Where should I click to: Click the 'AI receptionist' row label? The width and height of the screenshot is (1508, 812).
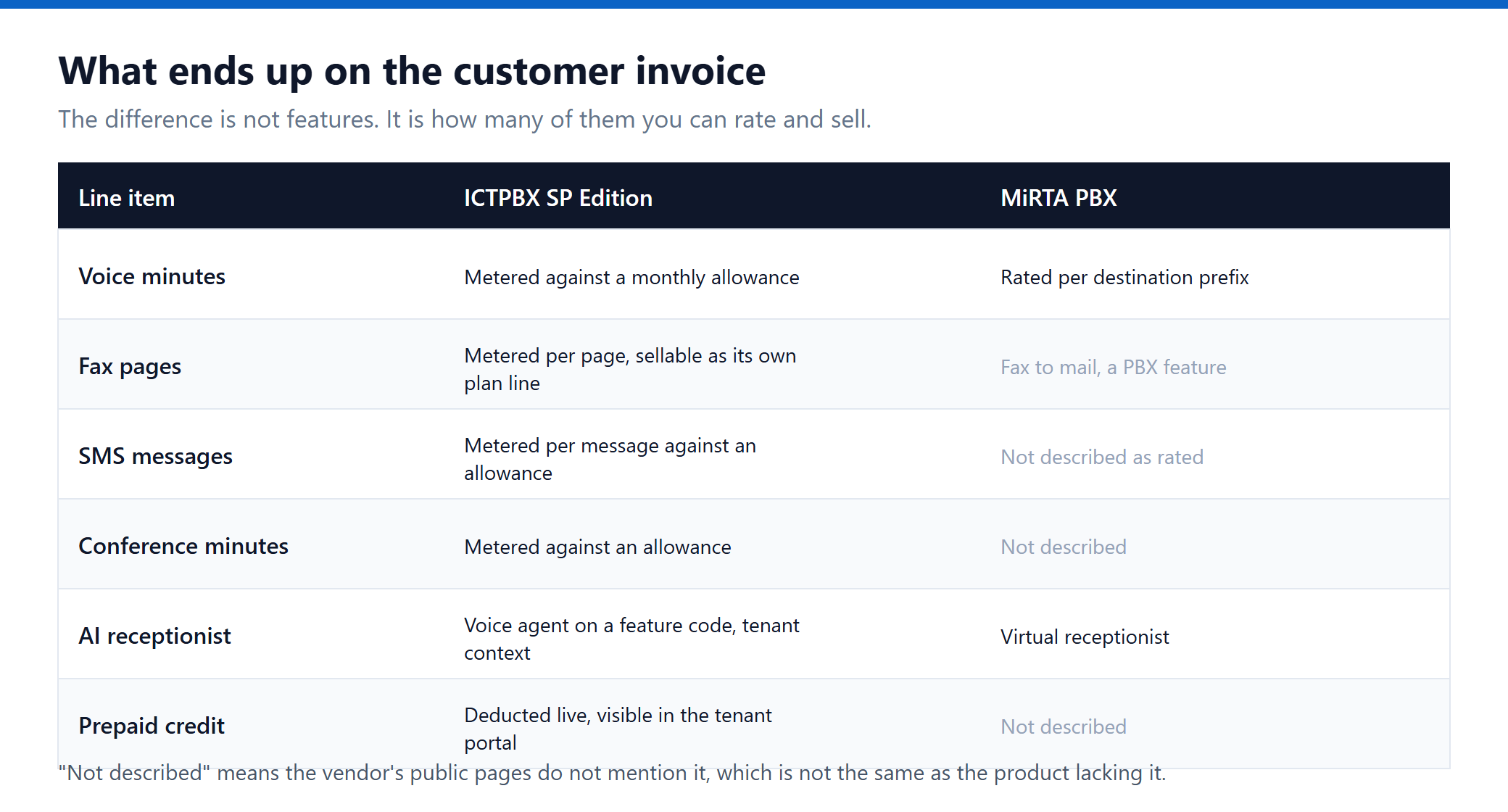coord(154,636)
